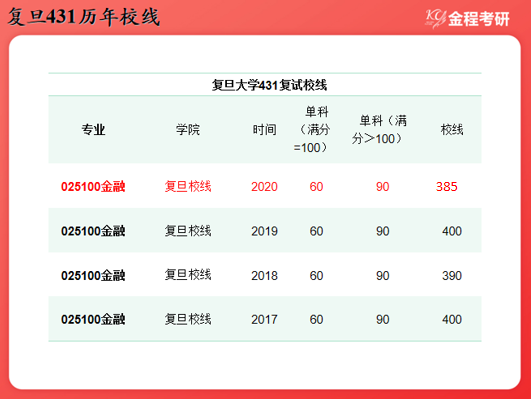Click the 90 value in the 2019 row
This screenshot has height=399, width=531.
point(383,231)
